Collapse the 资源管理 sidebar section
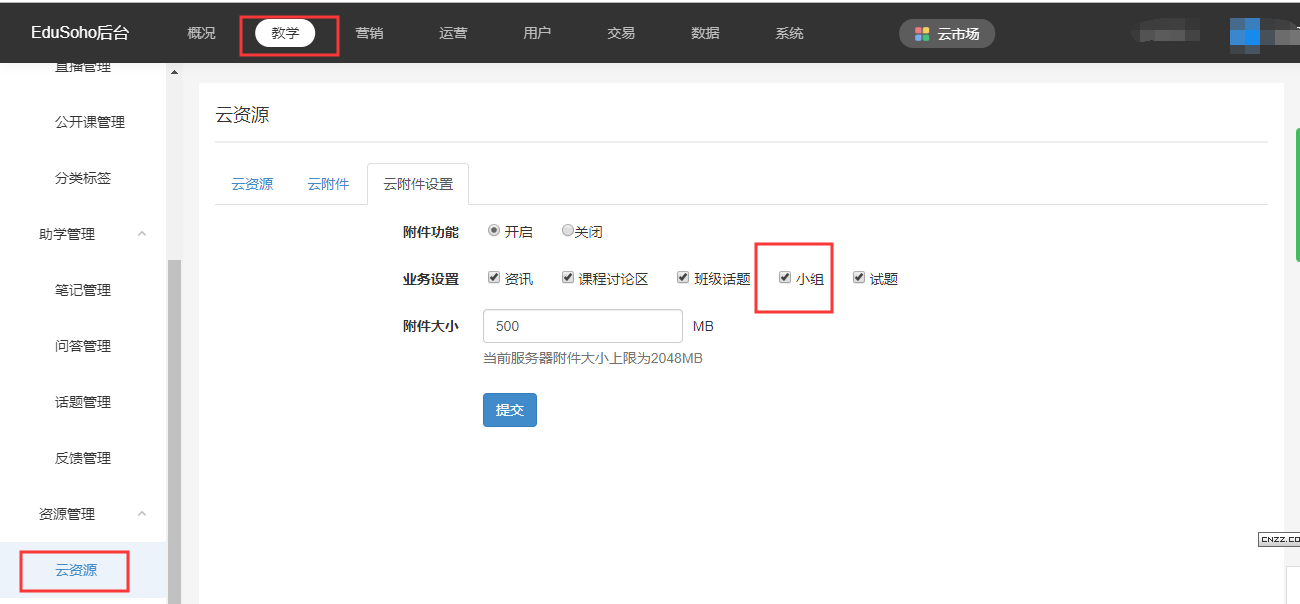Screen dimensions: 1300x604 pyautogui.click(x=141, y=514)
